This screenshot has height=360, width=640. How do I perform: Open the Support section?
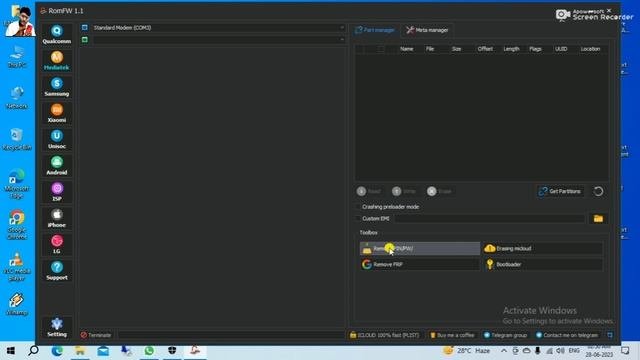pyautogui.click(x=57, y=271)
